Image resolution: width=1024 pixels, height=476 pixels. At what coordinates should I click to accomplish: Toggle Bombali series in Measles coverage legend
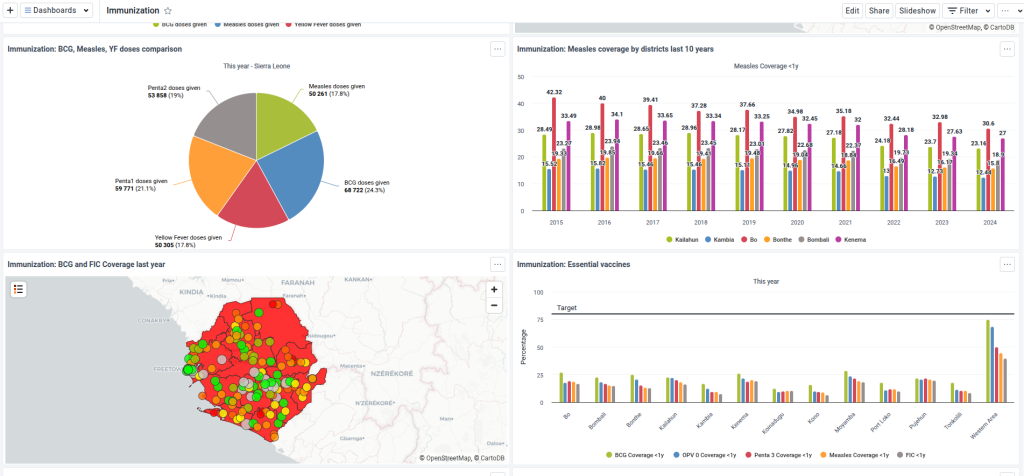pyautogui.click(x=814, y=240)
